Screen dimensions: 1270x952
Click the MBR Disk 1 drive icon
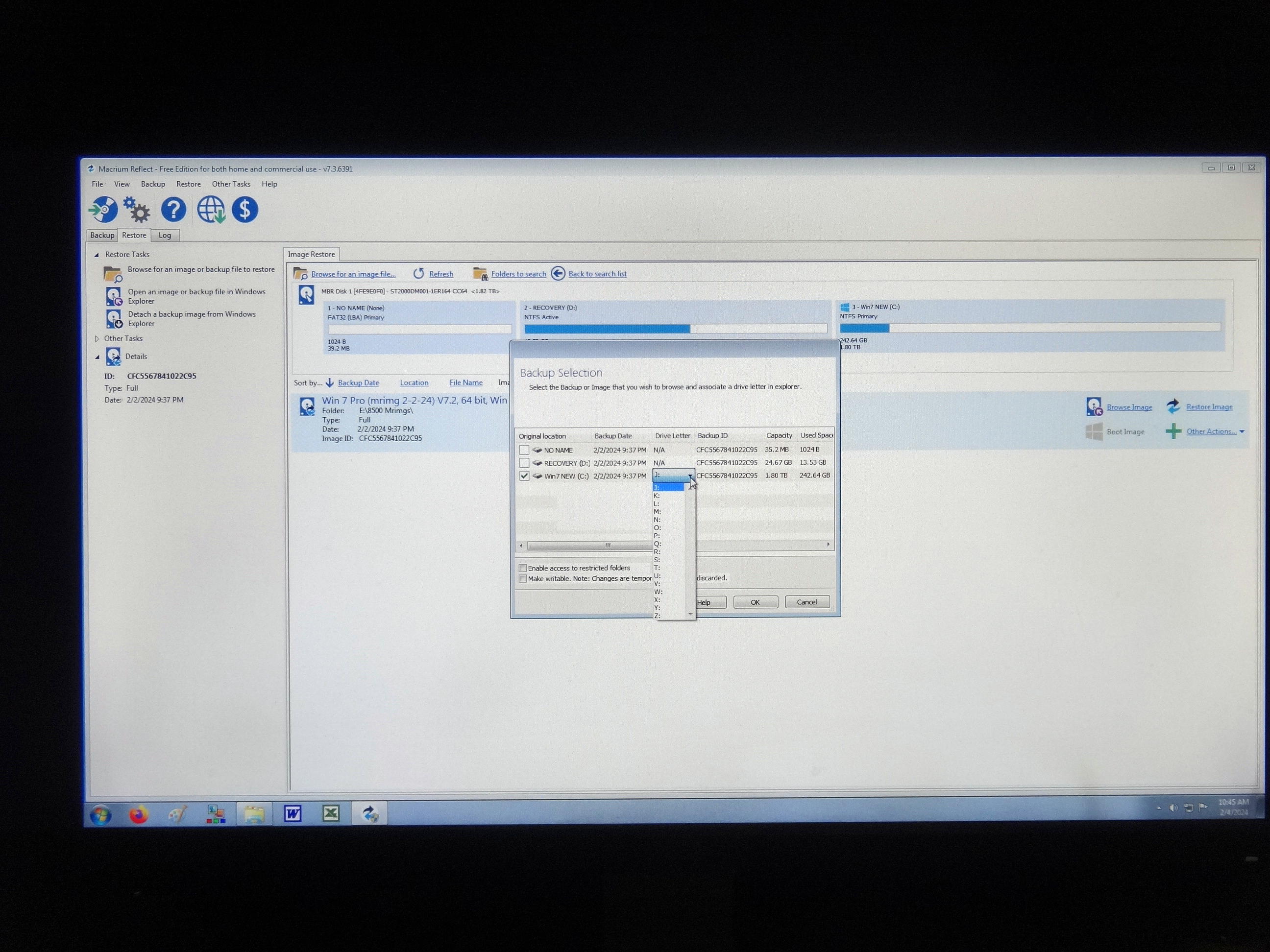pos(306,295)
